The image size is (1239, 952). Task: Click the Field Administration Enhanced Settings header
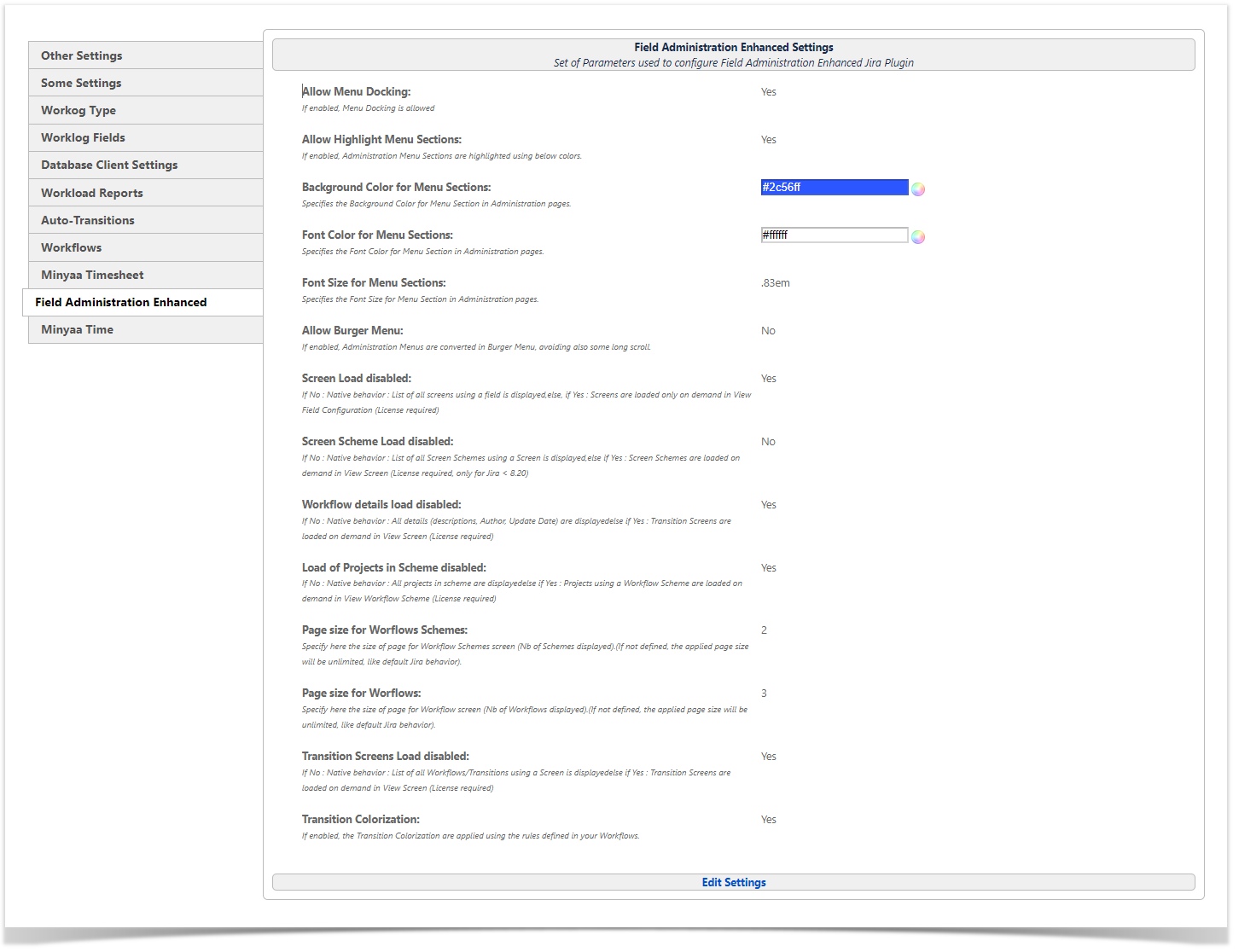click(733, 48)
